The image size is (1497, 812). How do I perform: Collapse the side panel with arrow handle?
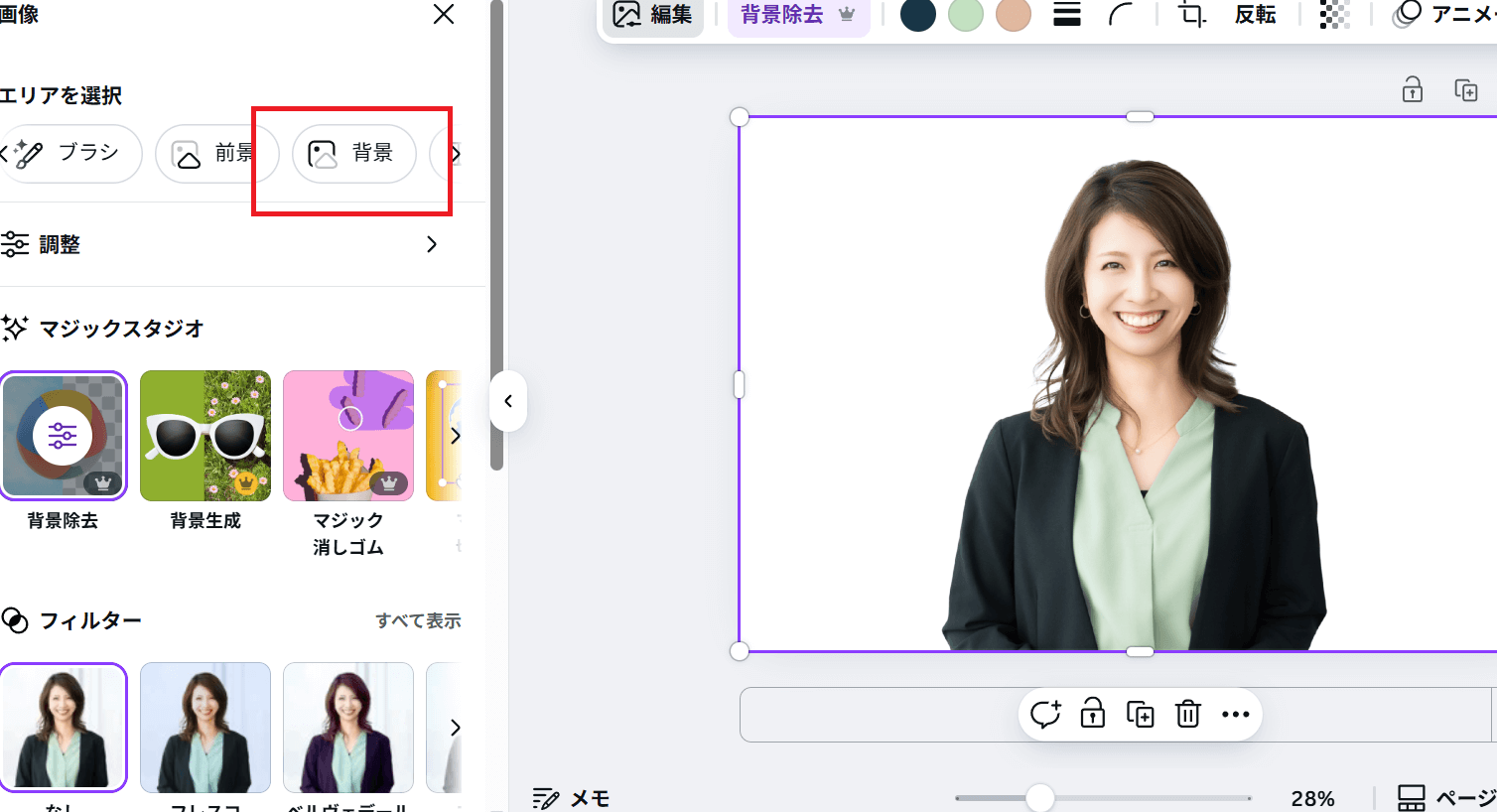pyautogui.click(x=508, y=401)
